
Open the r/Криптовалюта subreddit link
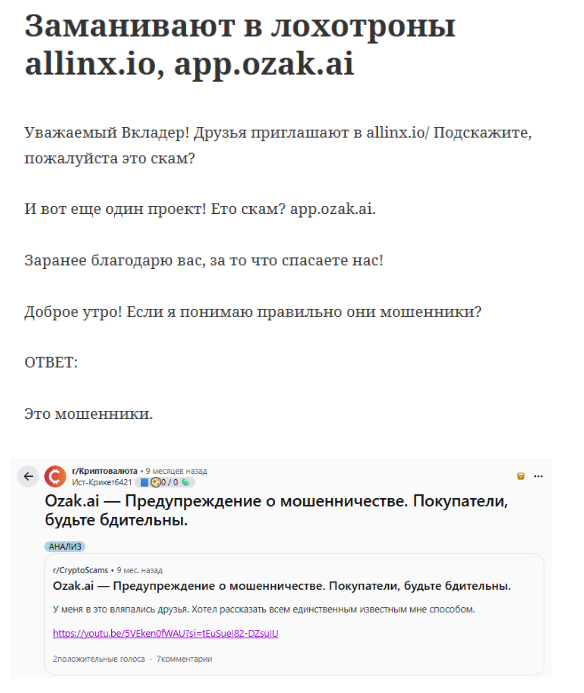pyautogui.click(x=104, y=471)
